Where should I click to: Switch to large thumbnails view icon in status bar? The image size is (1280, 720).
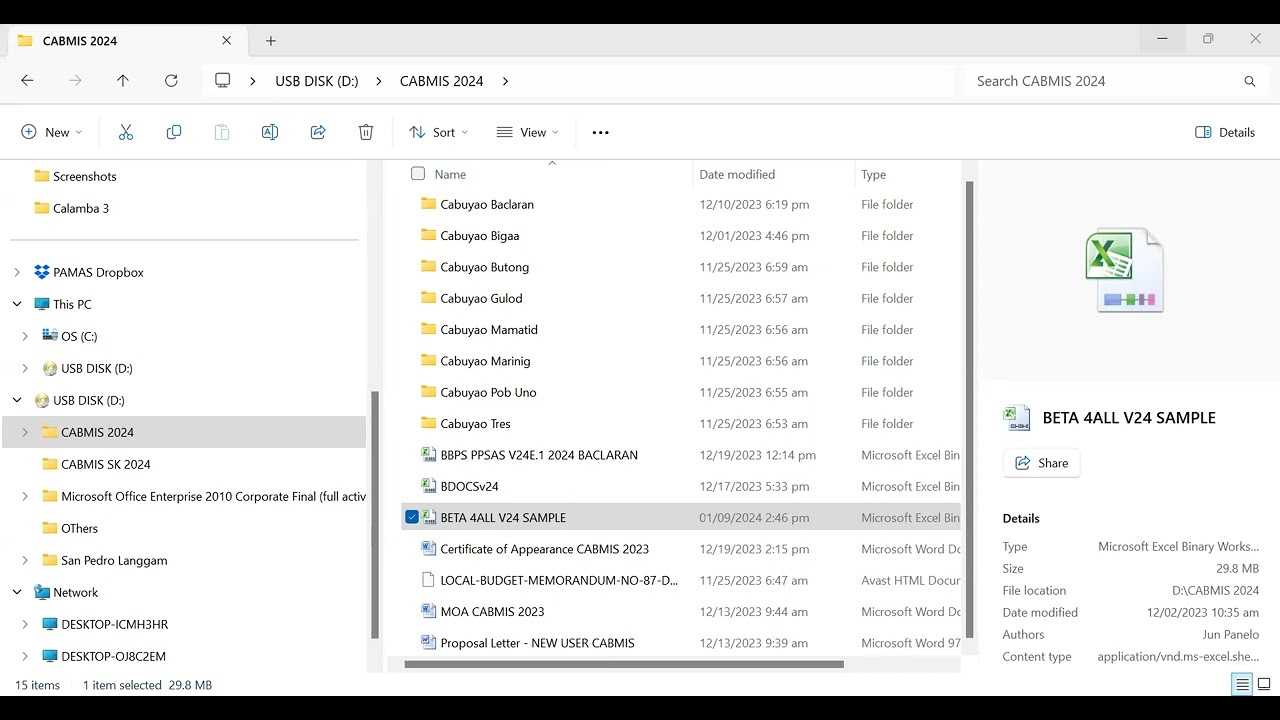pos(1264,684)
